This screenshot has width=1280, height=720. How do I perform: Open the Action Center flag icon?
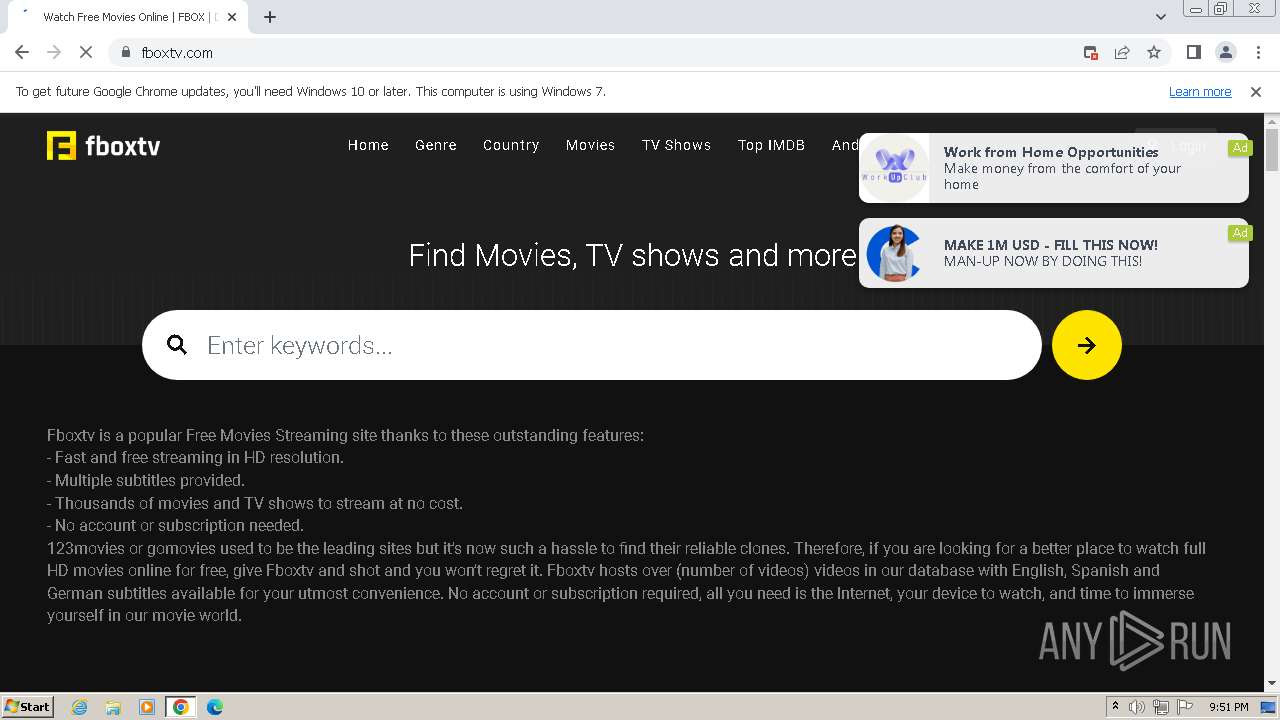coord(1185,707)
